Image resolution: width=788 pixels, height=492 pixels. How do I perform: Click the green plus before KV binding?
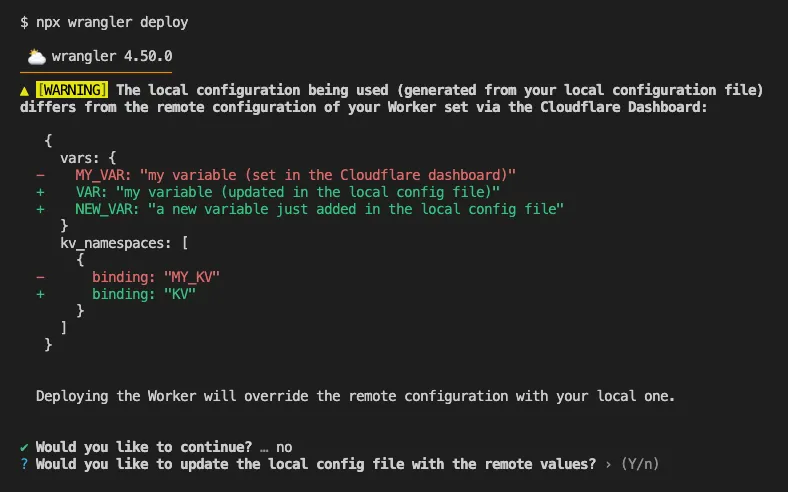click(x=40, y=294)
